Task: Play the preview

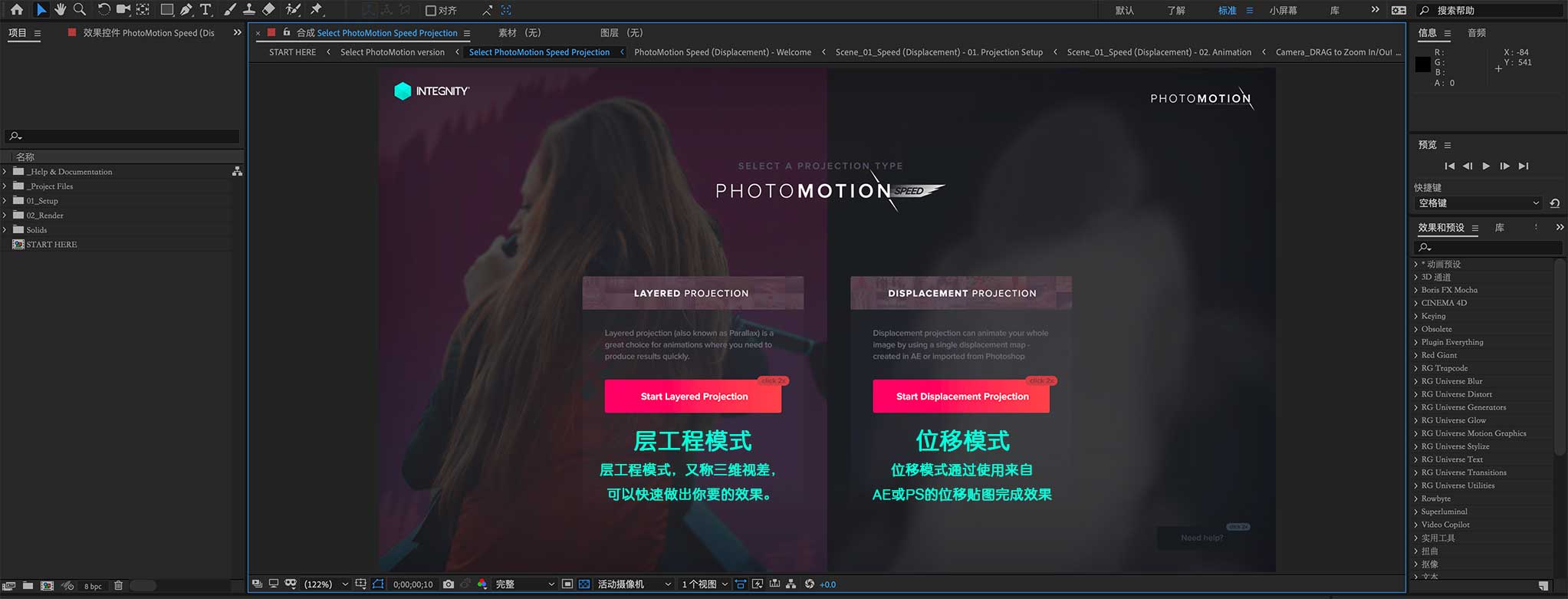Action: point(1486,166)
